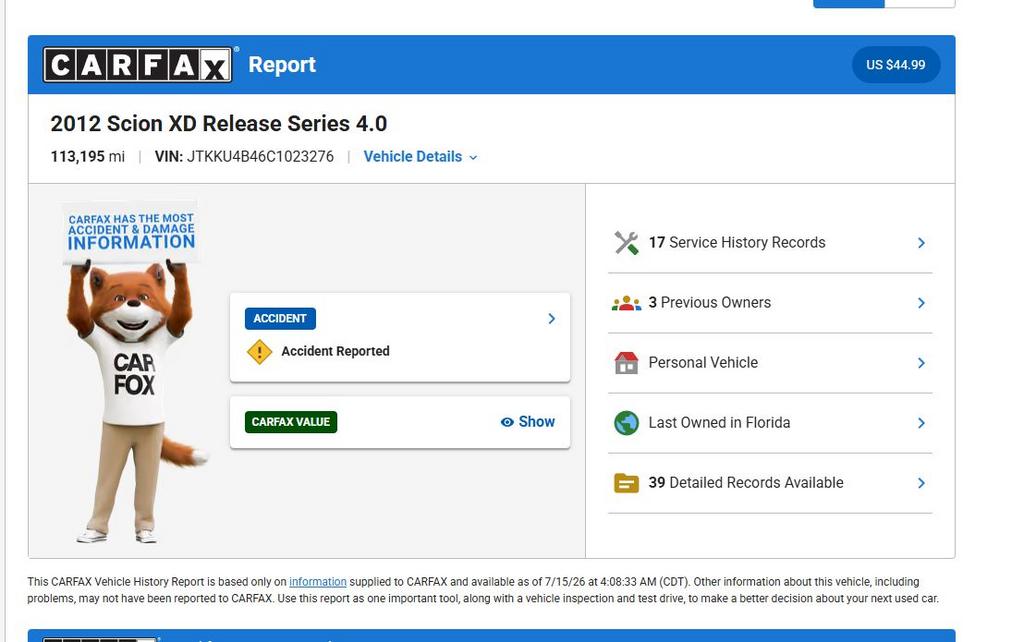1024x642 pixels.
Task: Open the Accident card chevron
Action: (x=552, y=319)
